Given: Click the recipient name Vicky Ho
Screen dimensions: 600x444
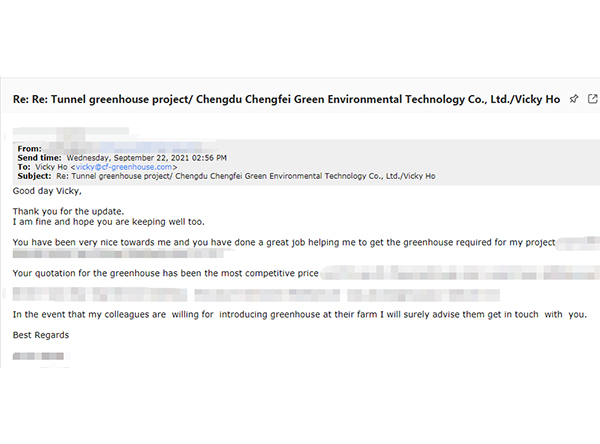Looking at the screenshot, I should pyautogui.click(x=51, y=167).
